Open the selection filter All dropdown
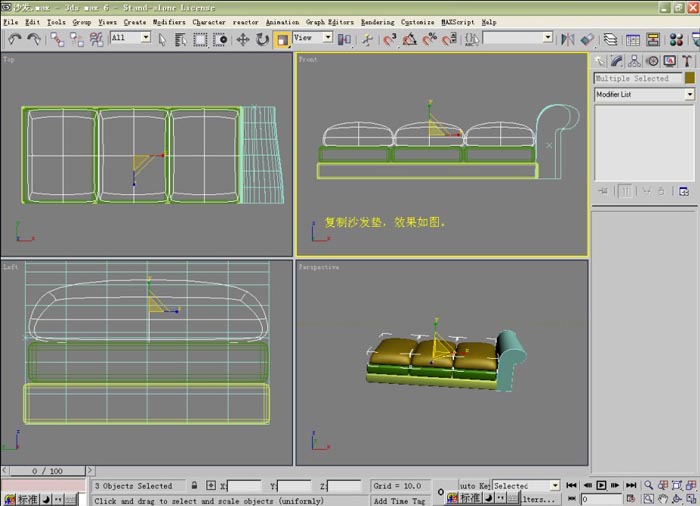 pyautogui.click(x=146, y=38)
